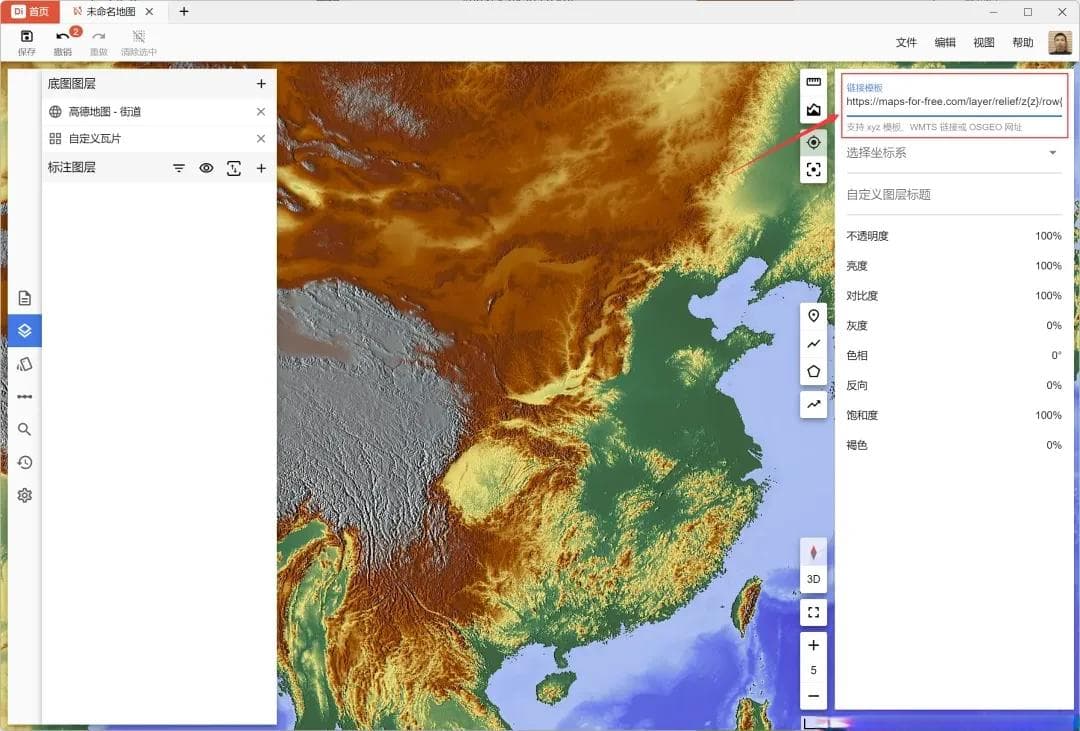1080x731 pixels.
Task: Reset map compass to north
Action: 813,553
